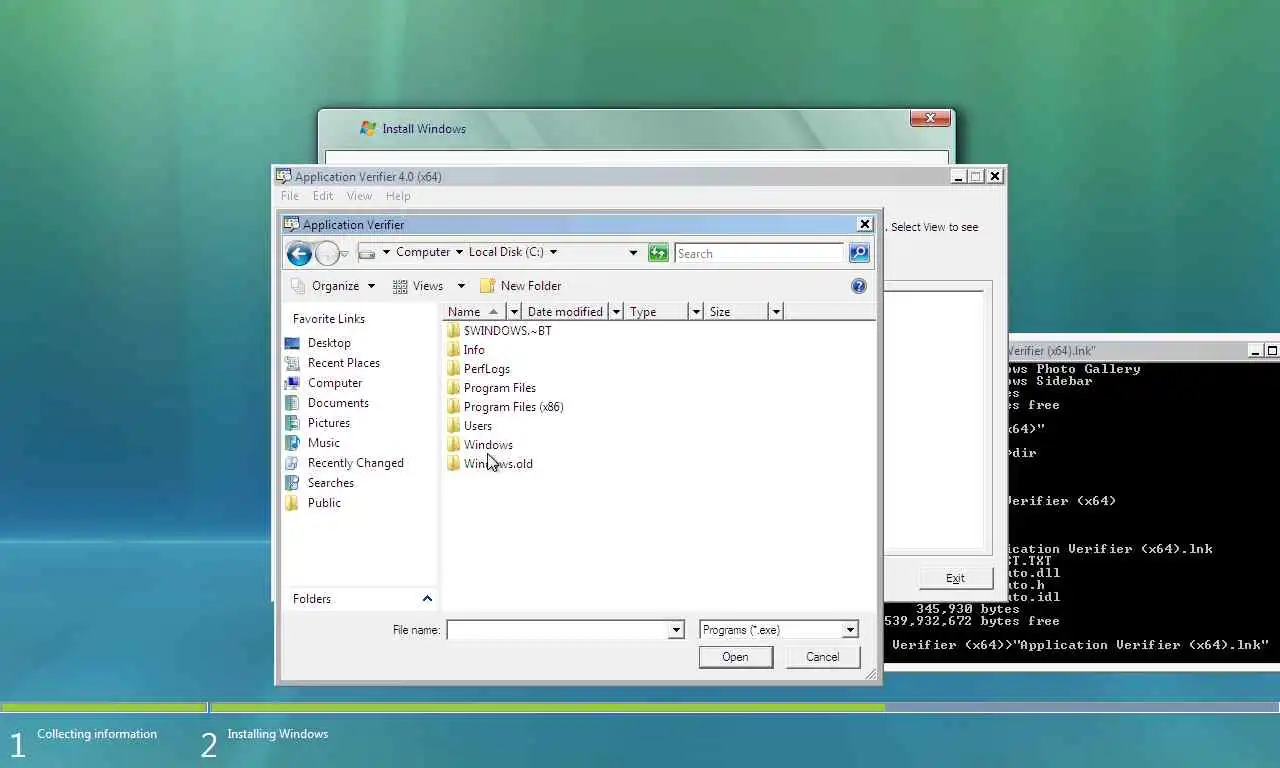Open Music in Favorite Links

pyautogui.click(x=323, y=443)
